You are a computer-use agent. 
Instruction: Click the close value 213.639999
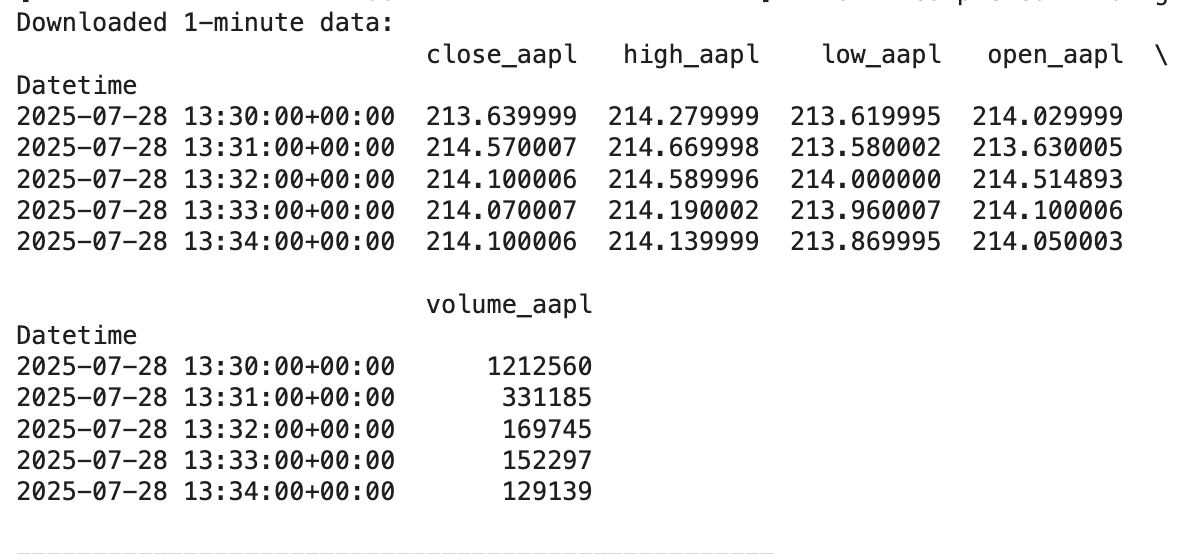point(502,117)
